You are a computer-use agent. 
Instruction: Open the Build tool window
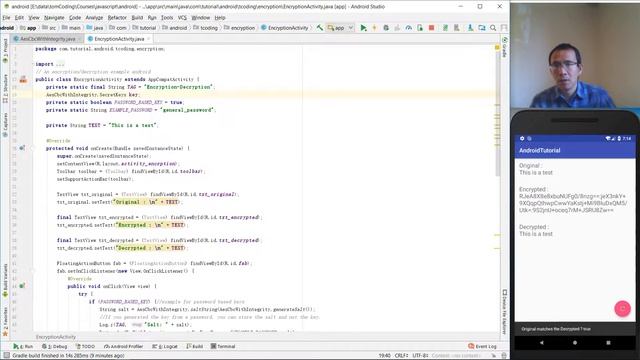click(195, 346)
